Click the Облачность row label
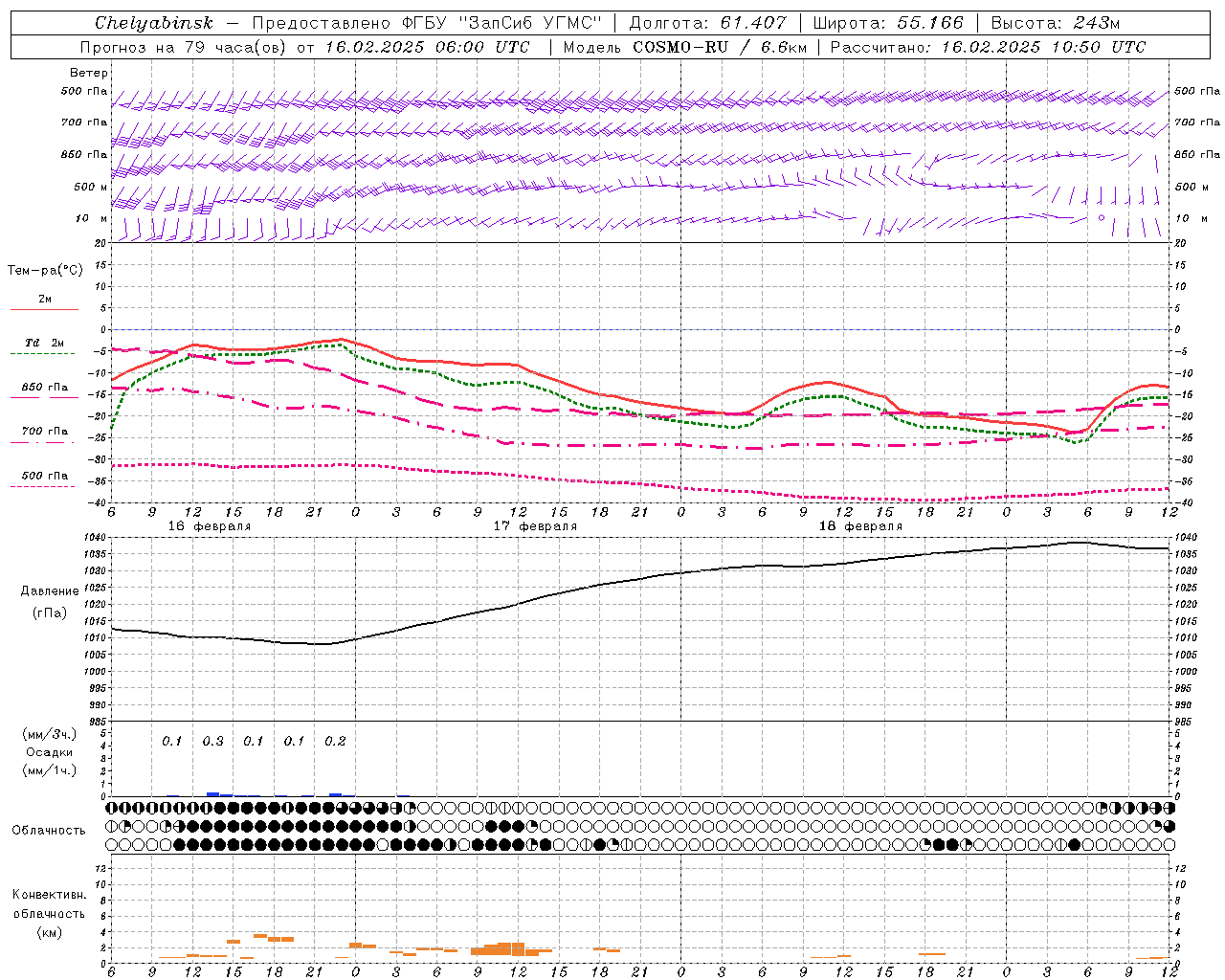 (49, 830)
